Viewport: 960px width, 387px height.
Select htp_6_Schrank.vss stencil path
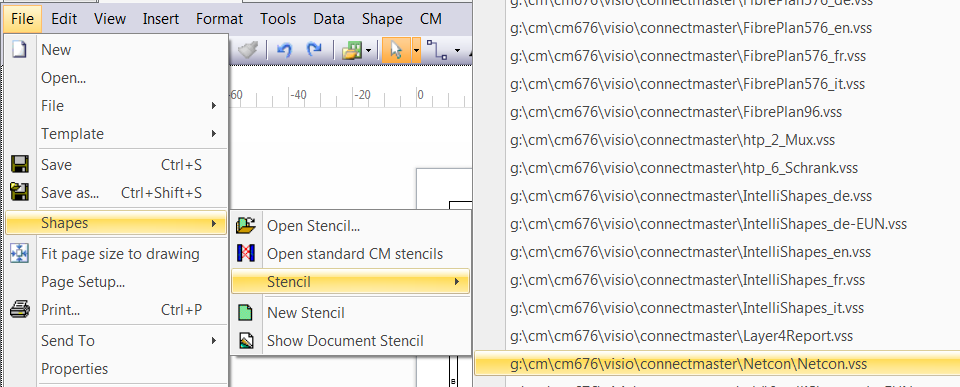(684, 168)
